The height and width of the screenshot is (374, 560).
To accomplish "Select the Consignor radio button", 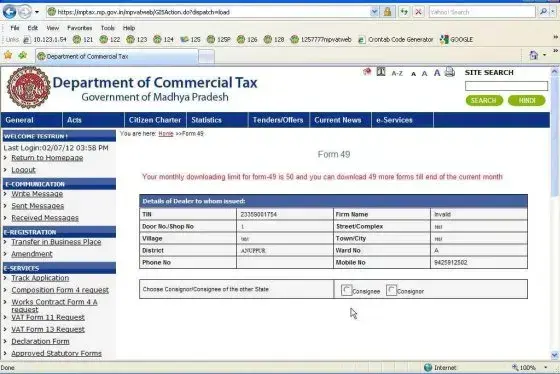I will point(391,290).
